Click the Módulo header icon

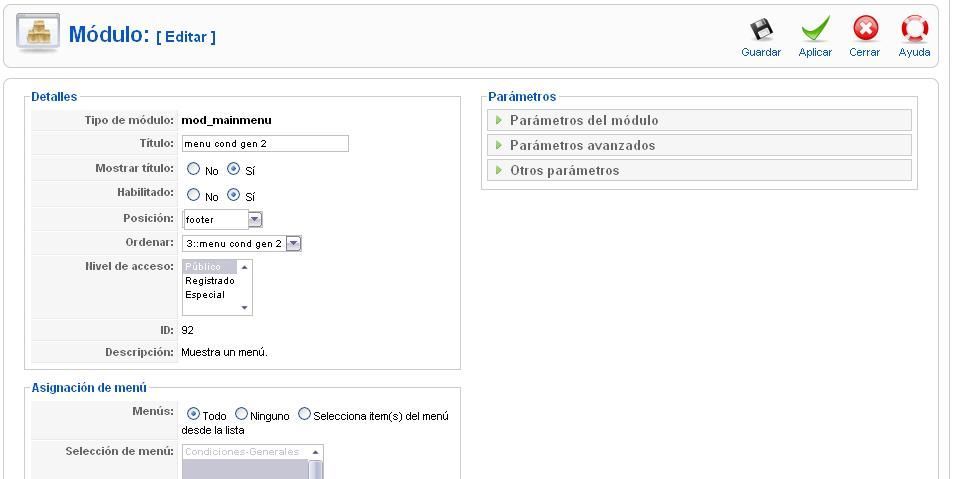(38, 32)
